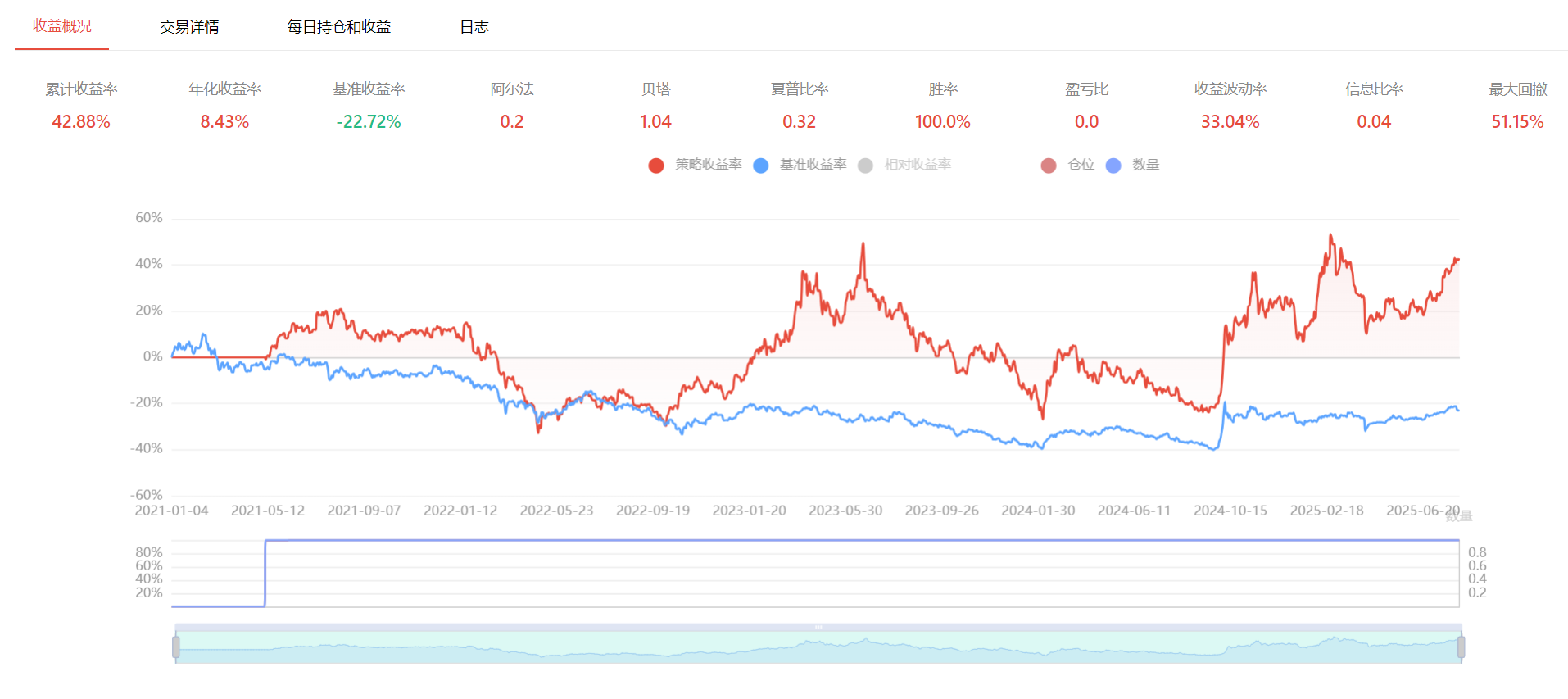Hide the 基准收益率 series via its label
Image resolution: width=1568 pixels, height=699 pixels.
[x=813, y=165]
